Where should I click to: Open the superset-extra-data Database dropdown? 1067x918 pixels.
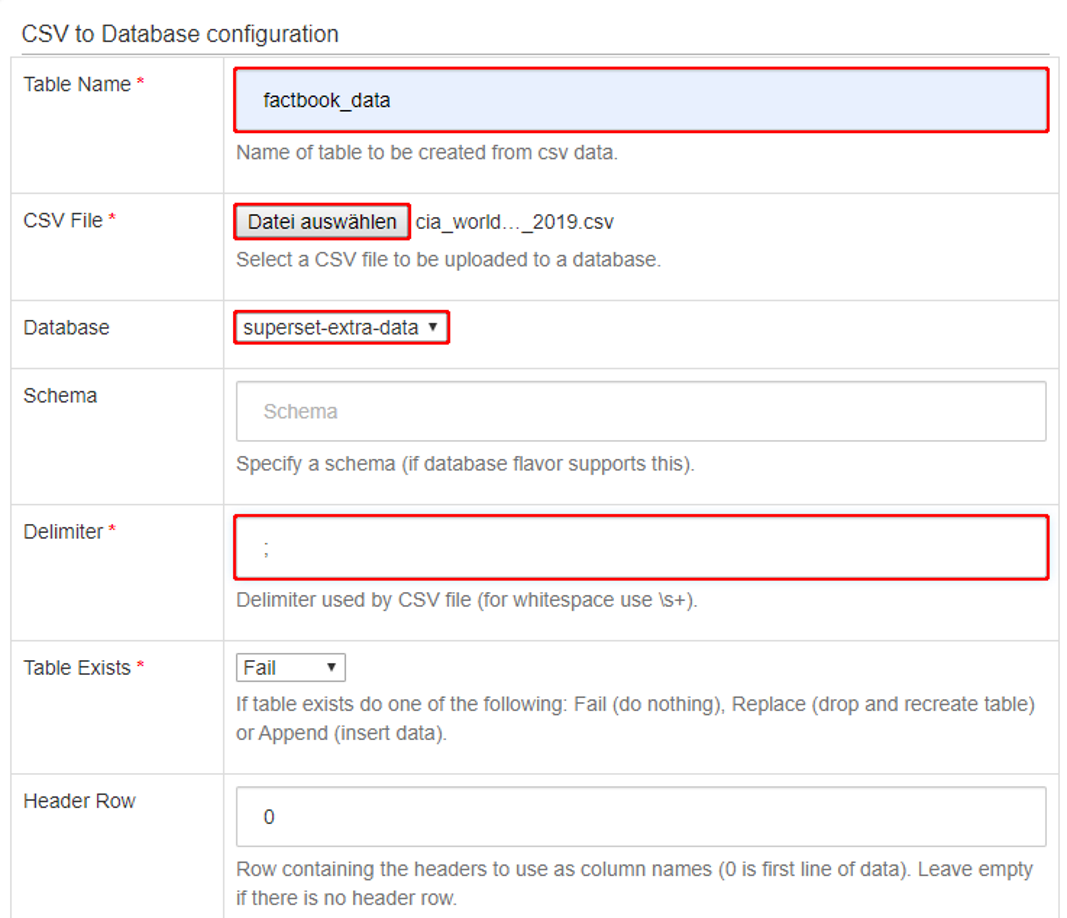(x=341, y=327)
